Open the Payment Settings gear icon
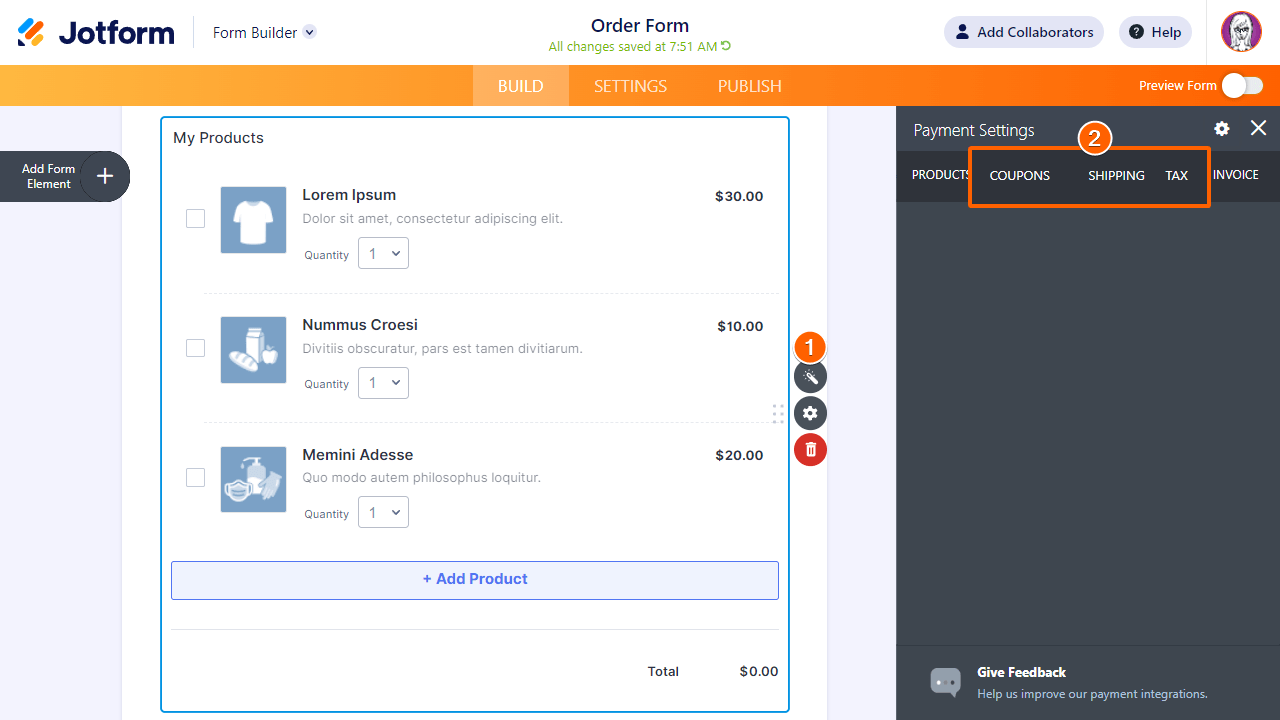The width and height of the screenshot is (1280, 720). (1222, 129)
